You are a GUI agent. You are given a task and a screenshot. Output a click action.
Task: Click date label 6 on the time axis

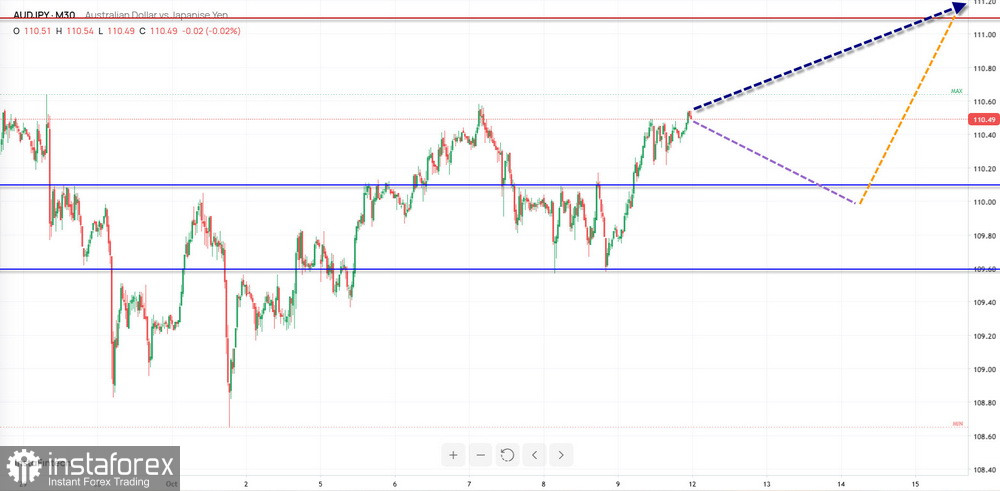(395, 484)
